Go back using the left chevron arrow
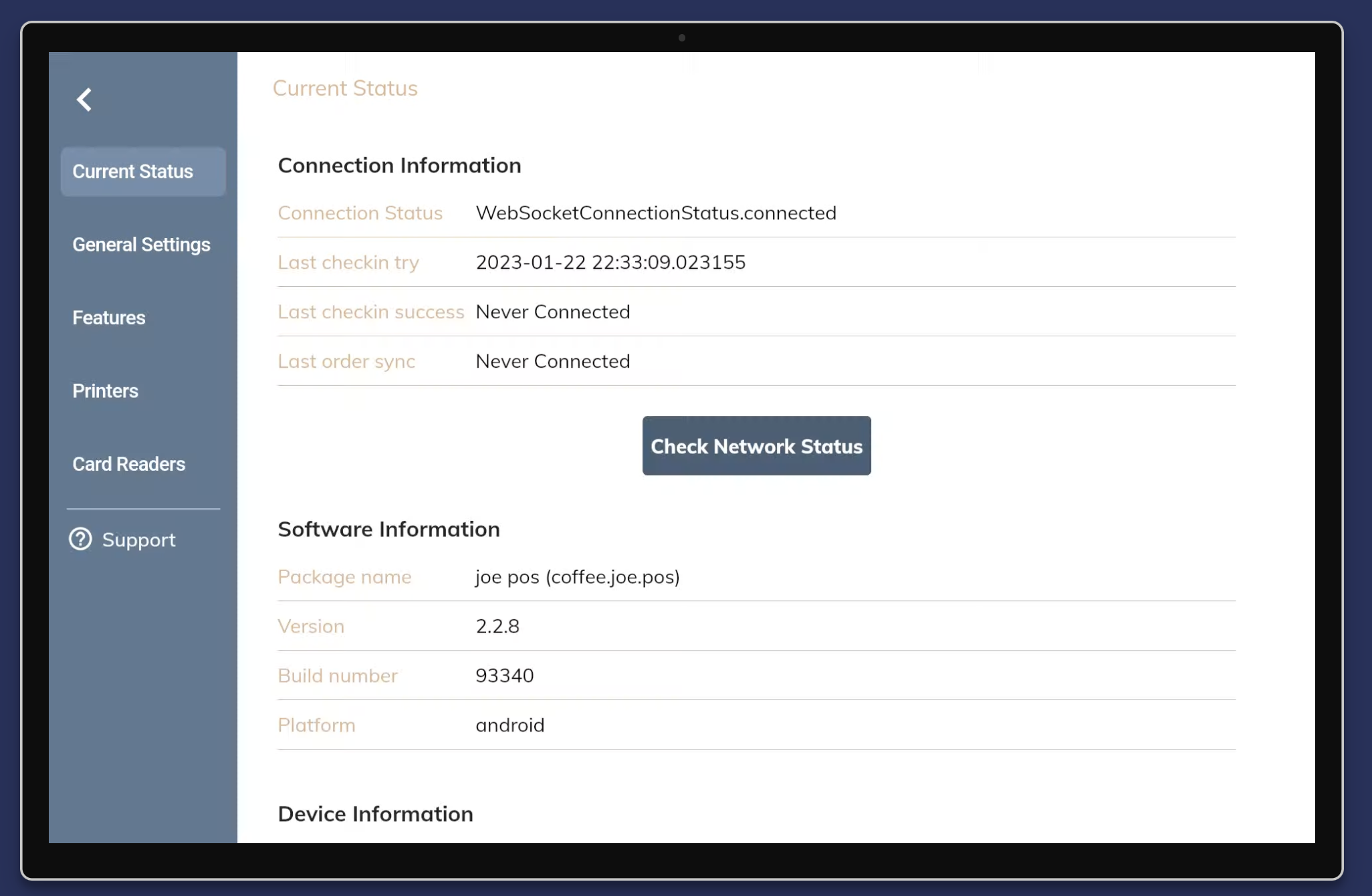Image resolution: width=1372 pixels, height=896 pixels. tap(84, 100)
